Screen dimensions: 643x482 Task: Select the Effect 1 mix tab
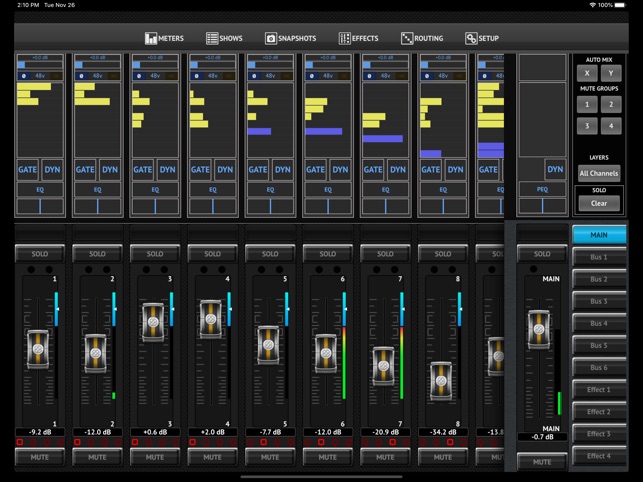pos(598,390)
